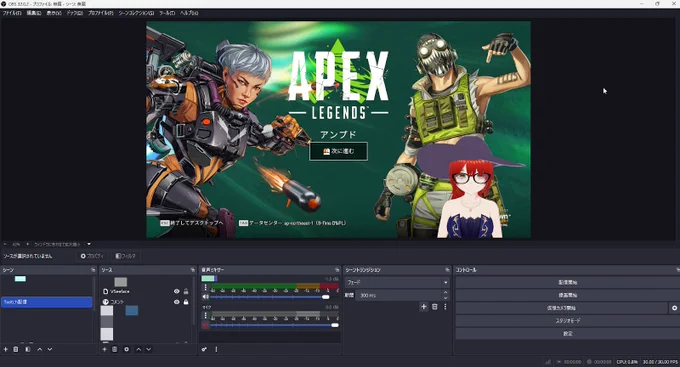Click スタジオモード (Studio Mode) button
The image size is (680, 367).
568,321
